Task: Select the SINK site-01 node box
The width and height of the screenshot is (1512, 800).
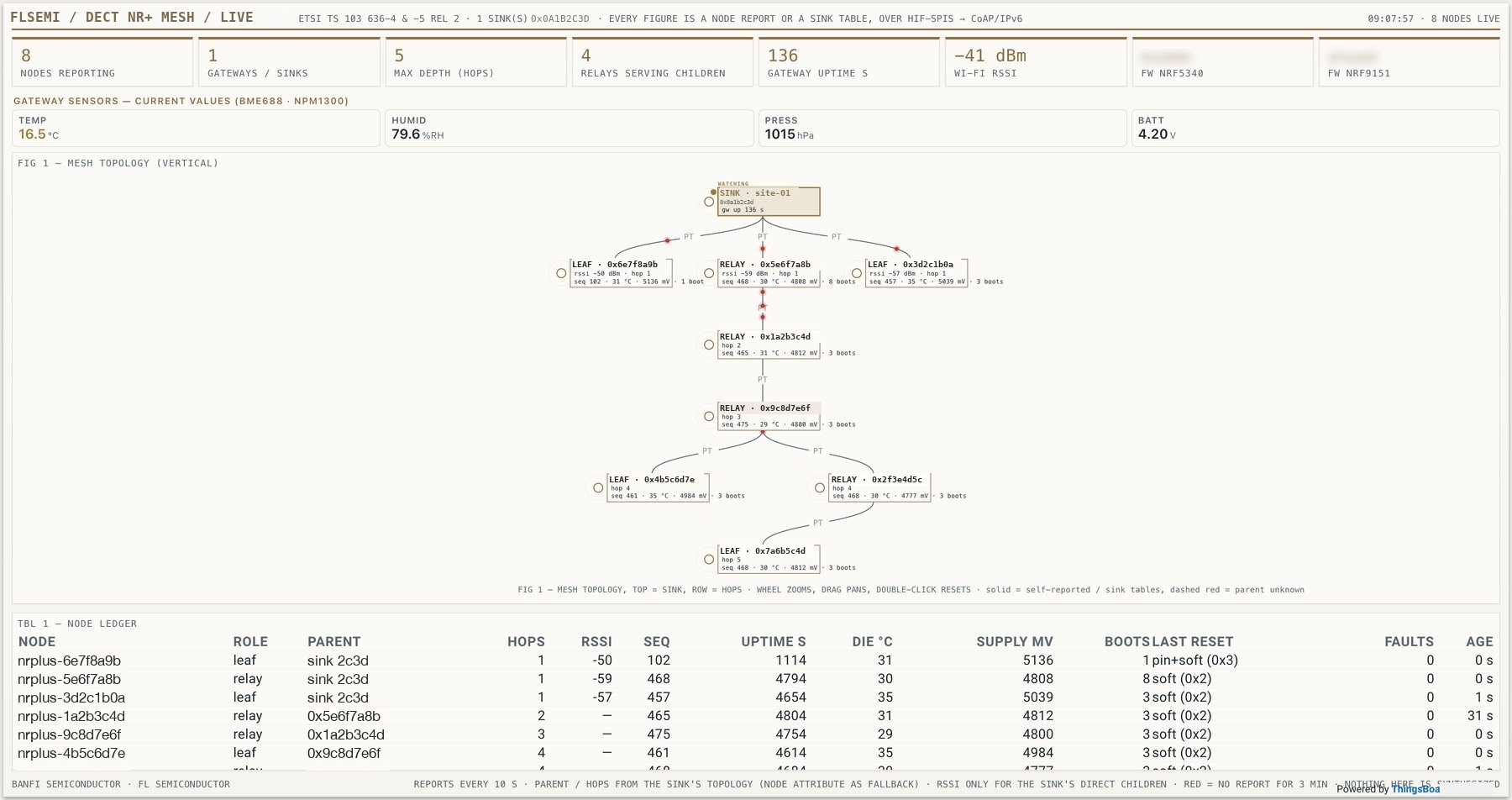Action: [x=769, y=202]
